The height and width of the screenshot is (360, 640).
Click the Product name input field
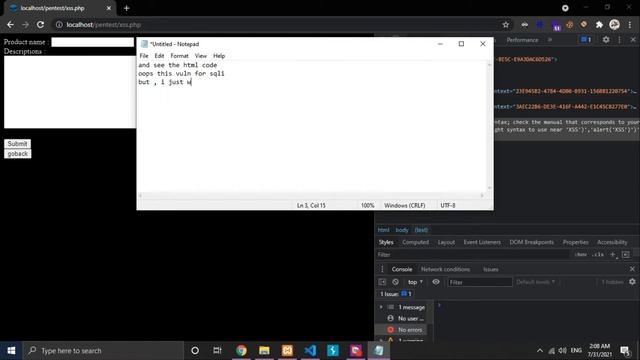(92, 42)
